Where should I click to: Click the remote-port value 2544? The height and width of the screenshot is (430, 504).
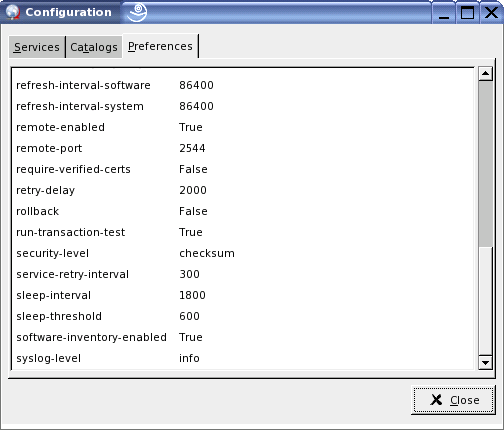click(x=192, y=148)
